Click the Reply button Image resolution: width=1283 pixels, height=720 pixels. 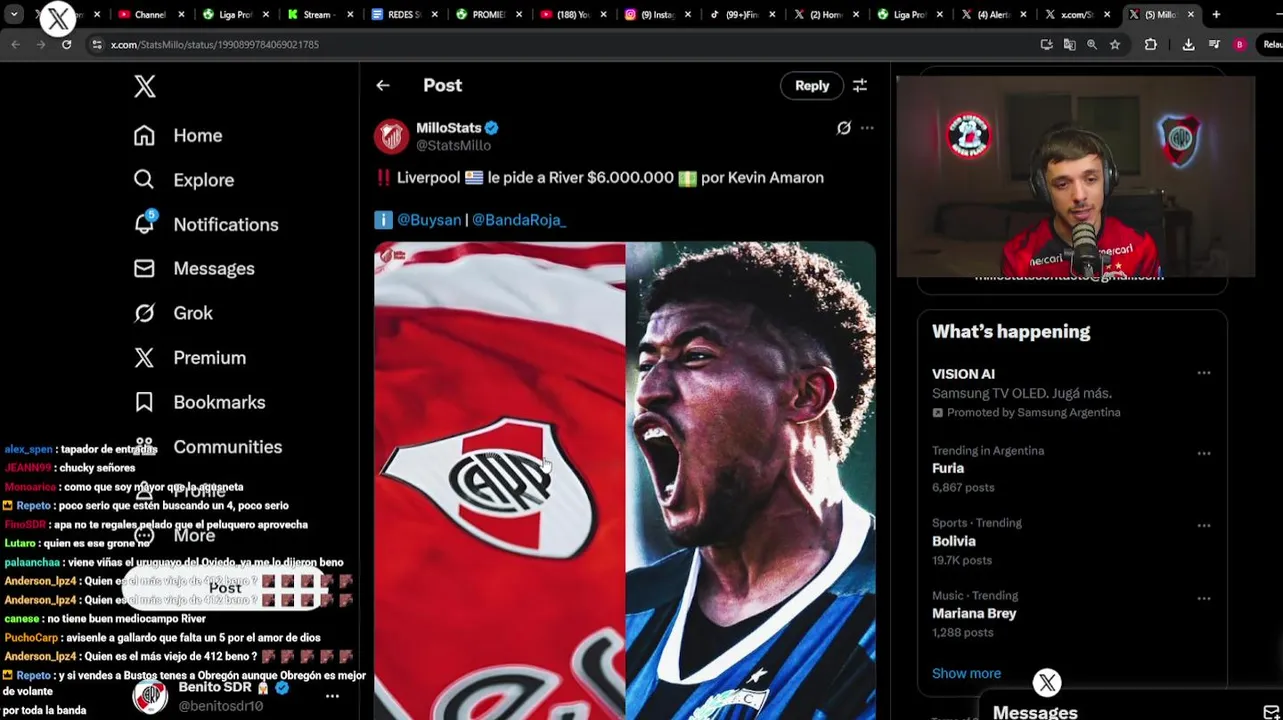(812, 86)
